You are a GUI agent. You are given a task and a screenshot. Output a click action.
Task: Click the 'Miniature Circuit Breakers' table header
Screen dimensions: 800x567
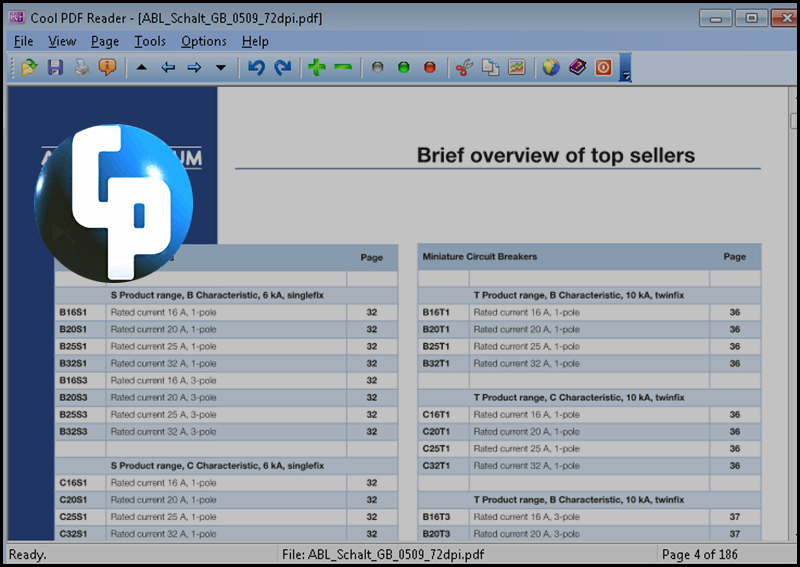click(x=480, y=257)
